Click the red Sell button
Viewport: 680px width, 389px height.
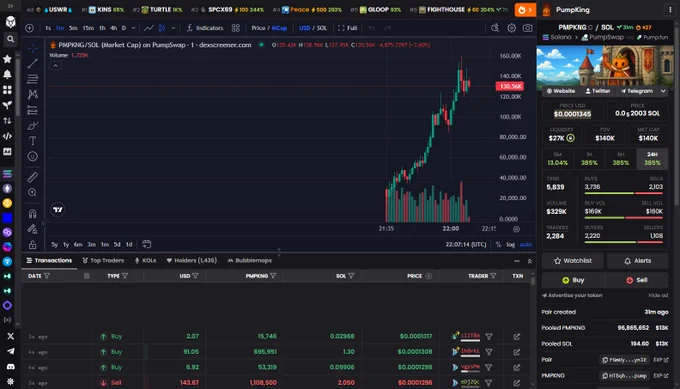[637, 280]
